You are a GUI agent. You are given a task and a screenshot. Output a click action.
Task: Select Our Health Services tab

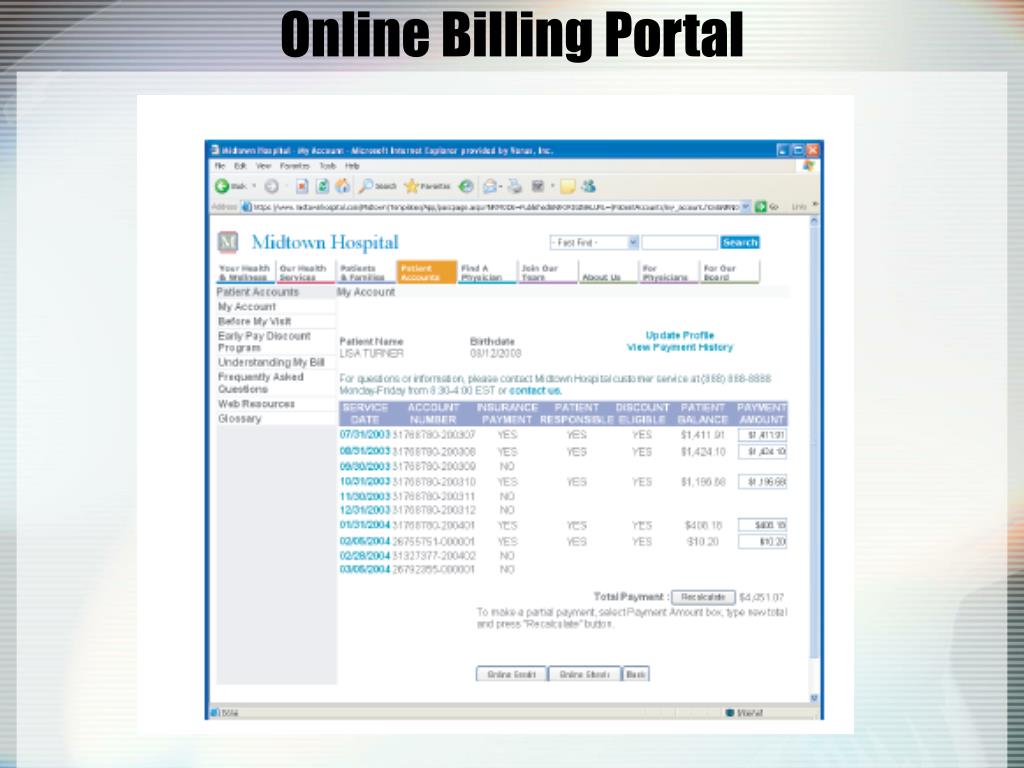click(304, 272)
